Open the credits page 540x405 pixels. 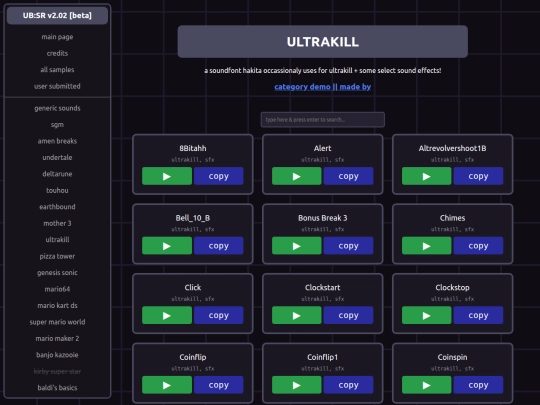point(57,53)
